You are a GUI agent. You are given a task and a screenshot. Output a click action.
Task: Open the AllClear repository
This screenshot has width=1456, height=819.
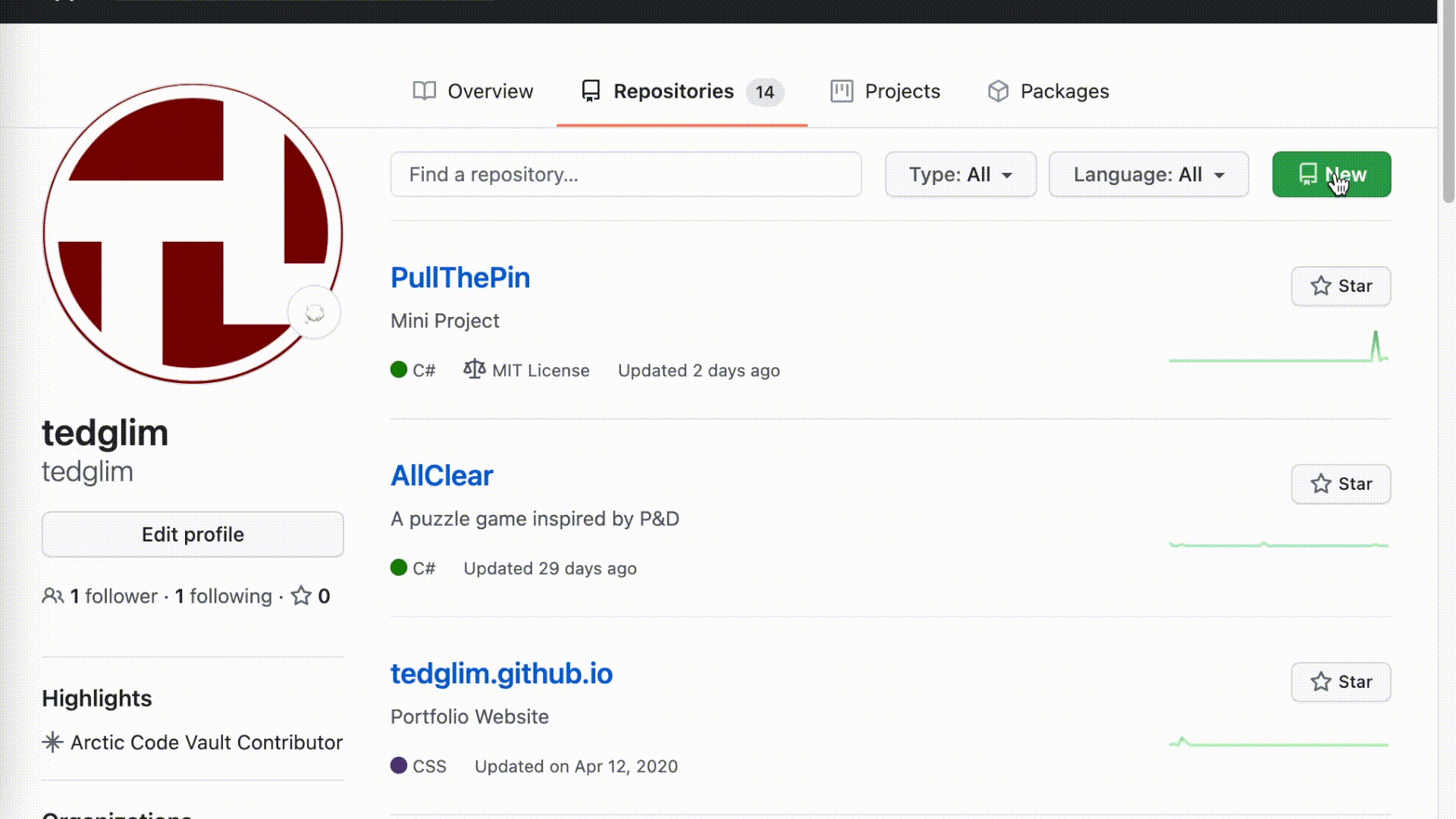tap(441, 475)
